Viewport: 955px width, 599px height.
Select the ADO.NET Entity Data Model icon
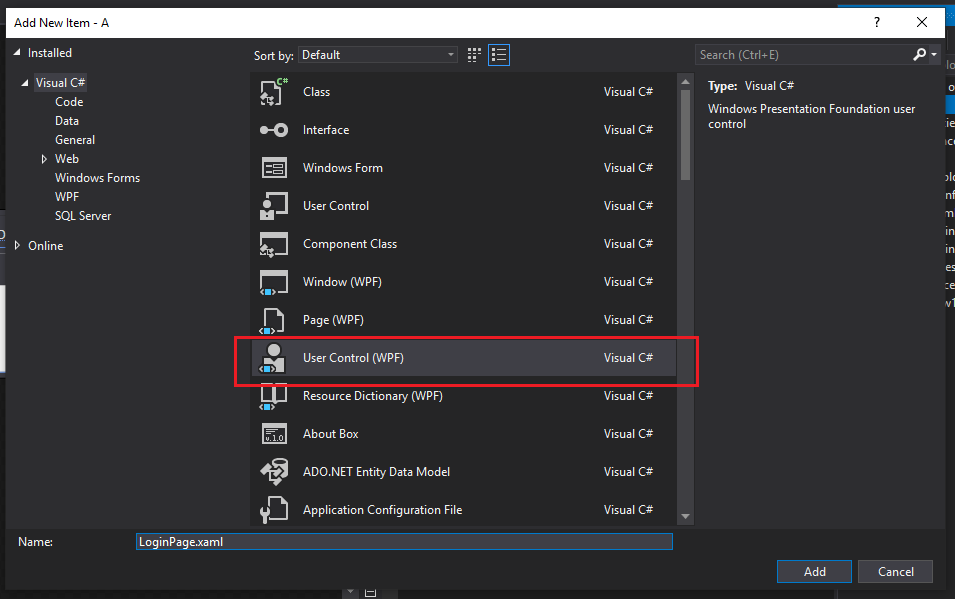[x=273, y=472]
